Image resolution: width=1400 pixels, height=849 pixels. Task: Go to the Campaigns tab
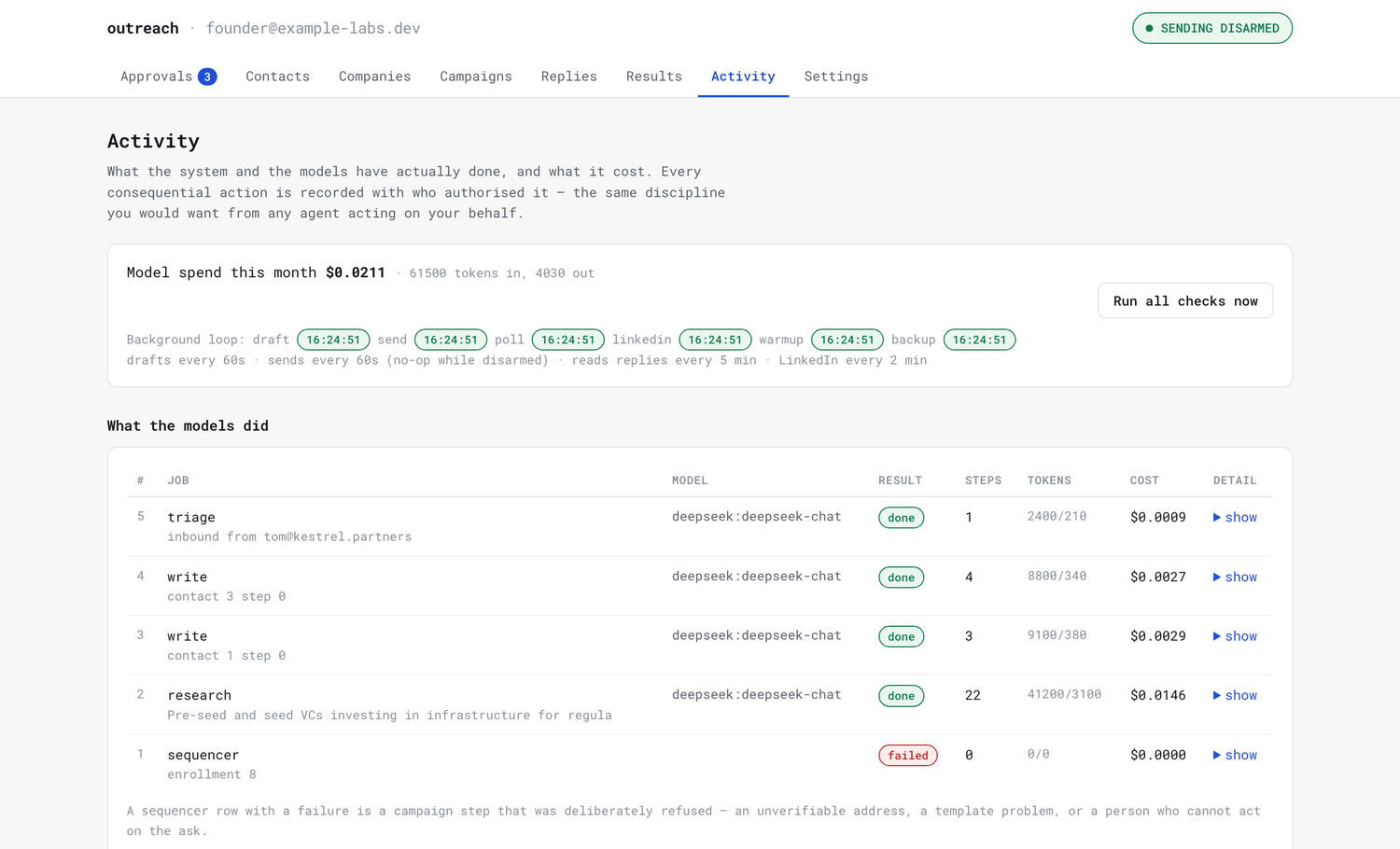pos(476,77)
